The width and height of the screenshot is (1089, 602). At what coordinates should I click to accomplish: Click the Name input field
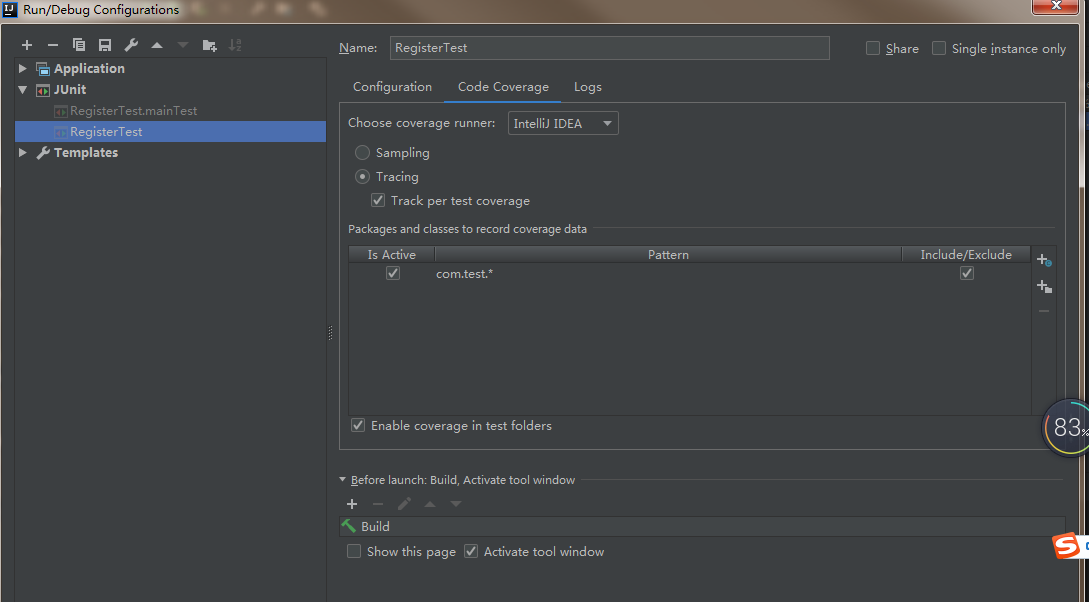pos(610,48)
